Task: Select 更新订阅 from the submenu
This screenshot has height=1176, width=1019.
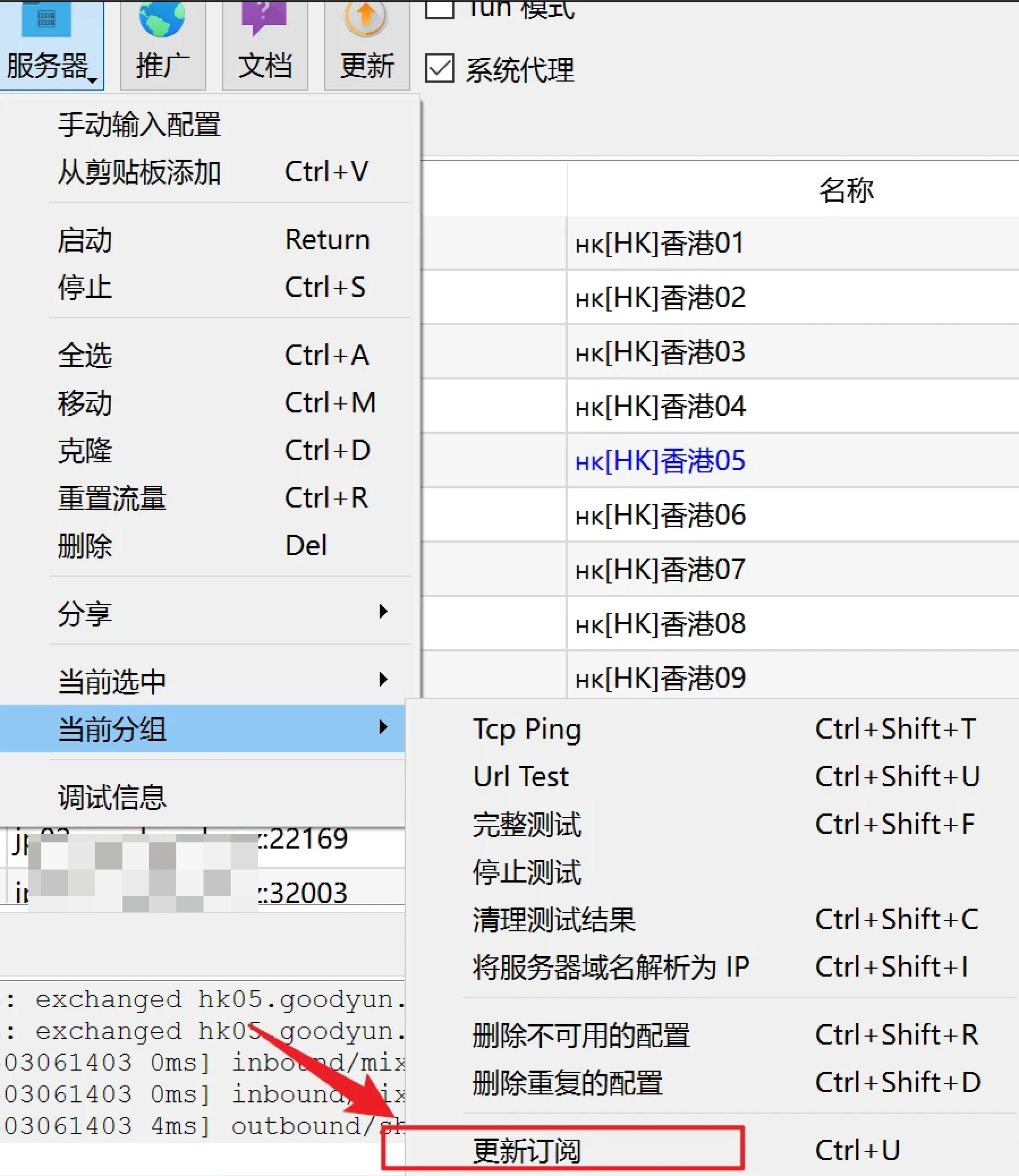Action: [528, 1151]
